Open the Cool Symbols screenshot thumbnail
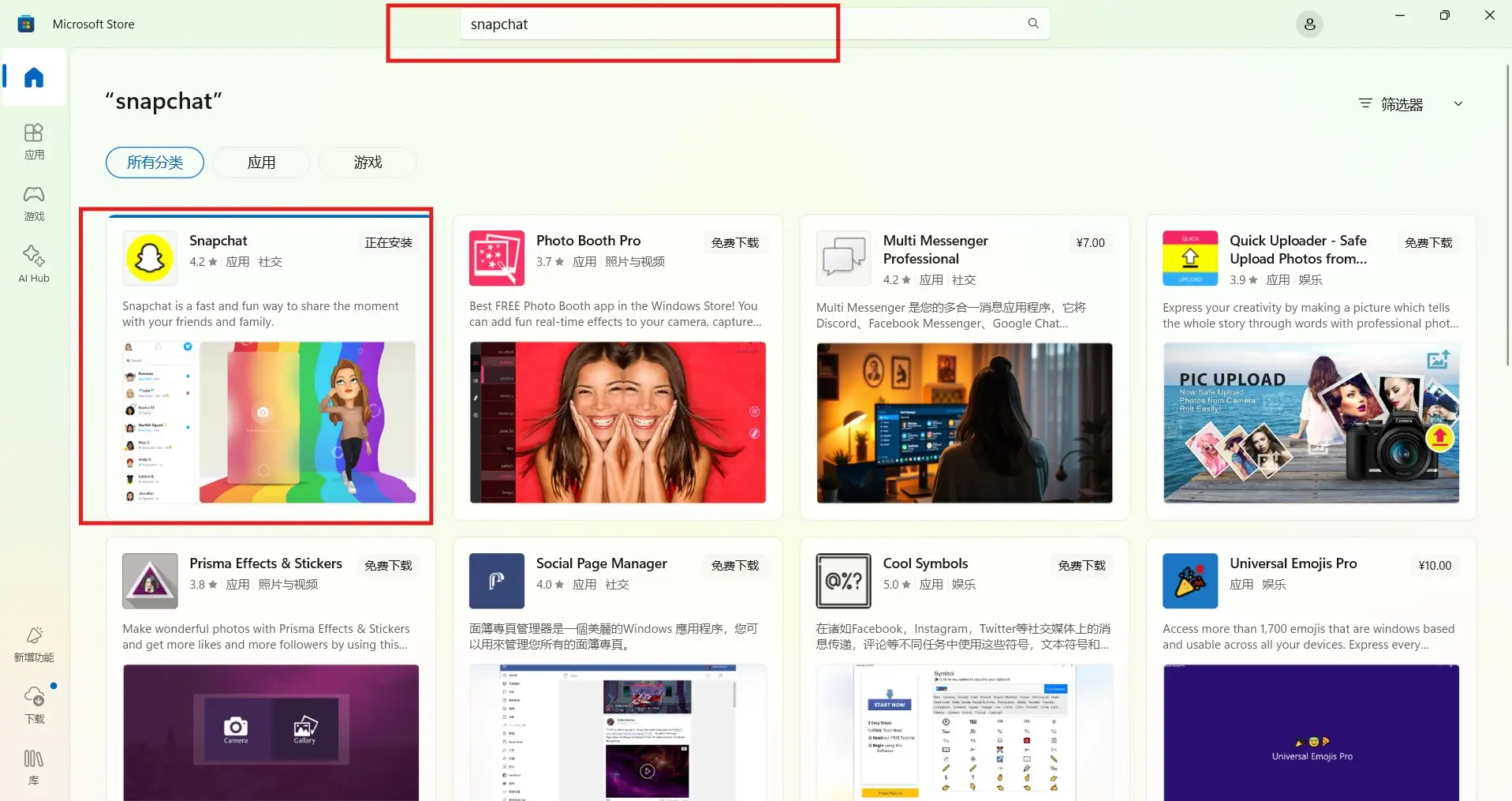Viewport: 1512px width, 801px height. tap(965, 732)
